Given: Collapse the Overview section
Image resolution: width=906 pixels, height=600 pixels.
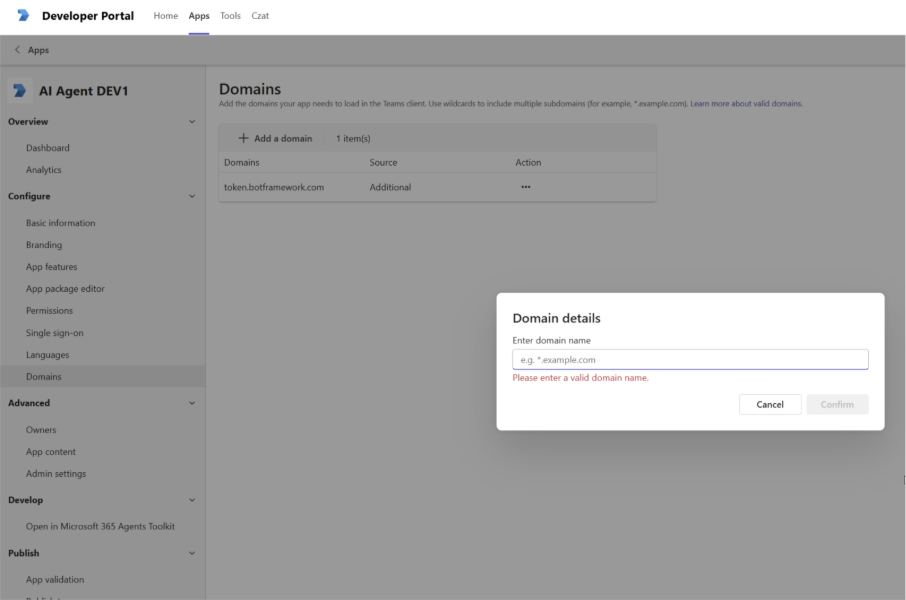Looking at the screenshot, I should 192,122.
